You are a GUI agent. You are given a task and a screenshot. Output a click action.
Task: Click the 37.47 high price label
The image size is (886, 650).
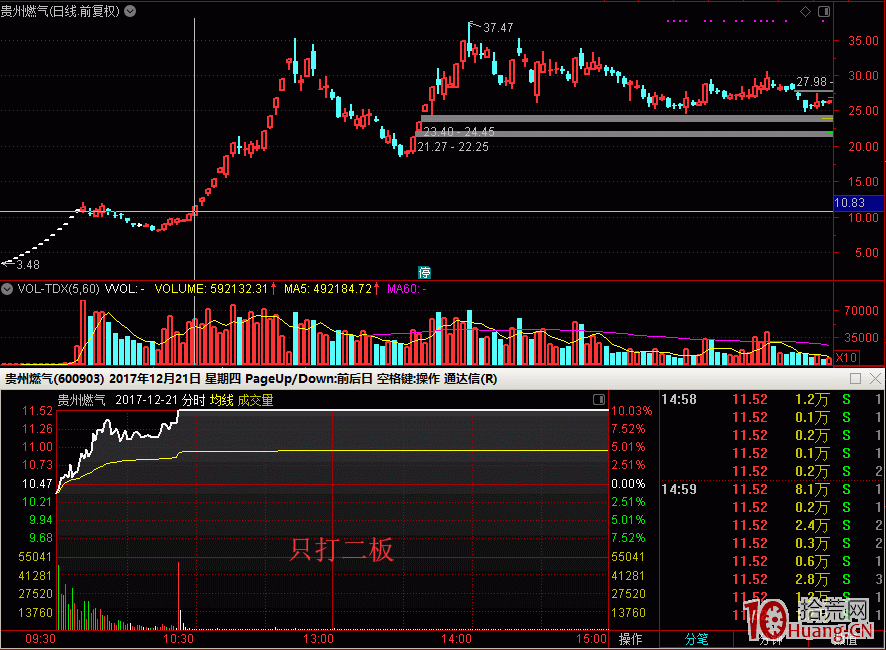tap(498, 28)
